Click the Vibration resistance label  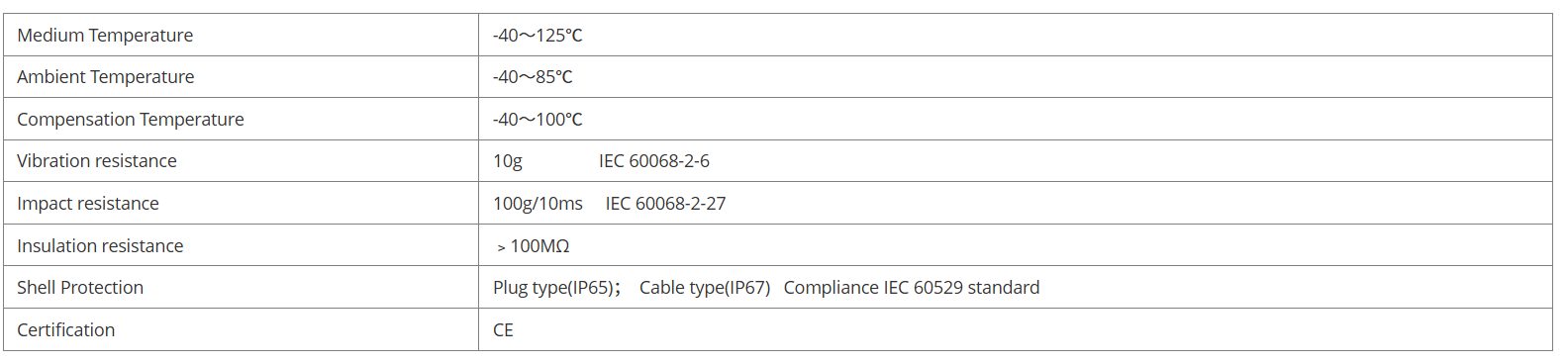tap(97, 160)
